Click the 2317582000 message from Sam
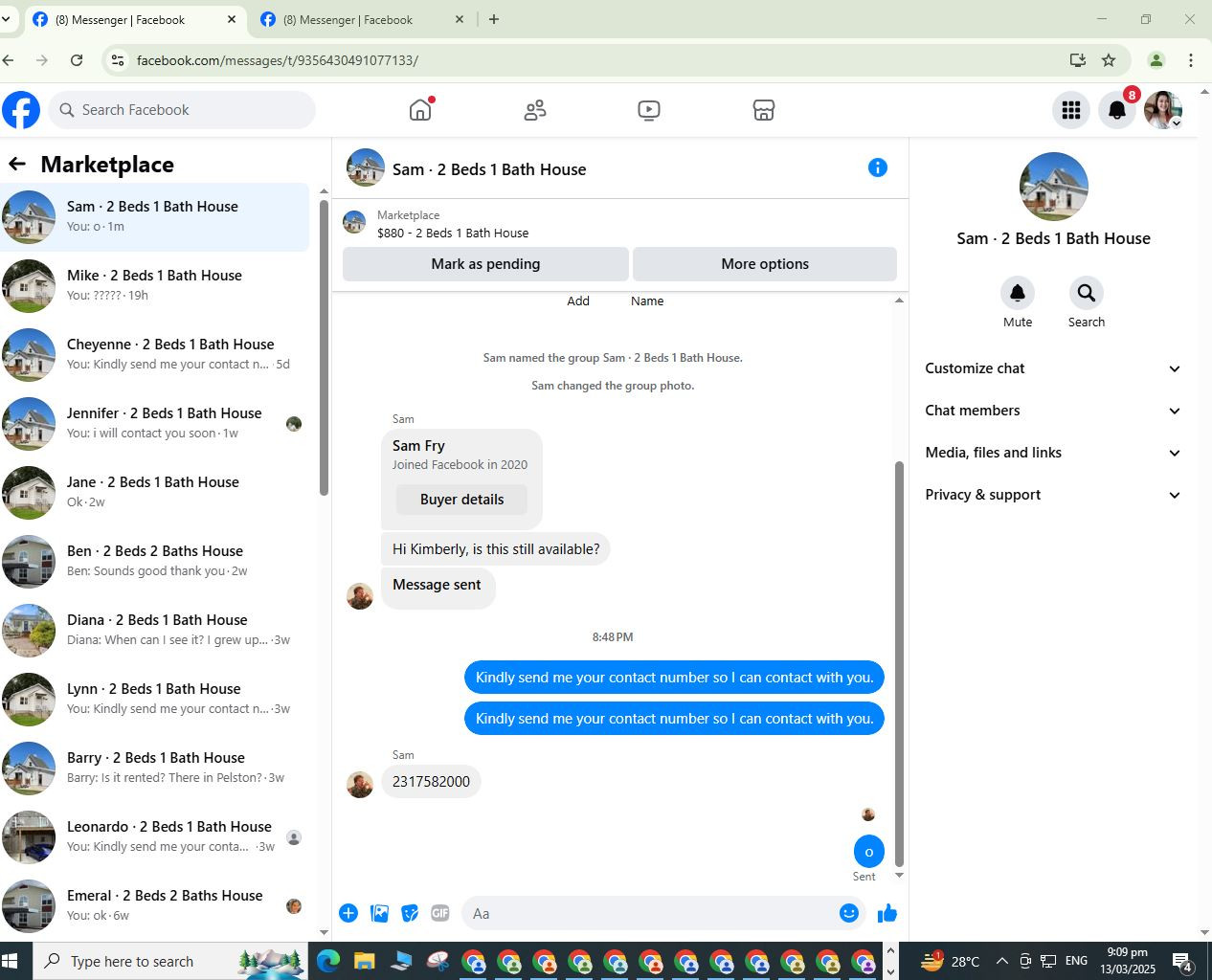Screen dimensions: 1212x980 click(x=431, y=782)
